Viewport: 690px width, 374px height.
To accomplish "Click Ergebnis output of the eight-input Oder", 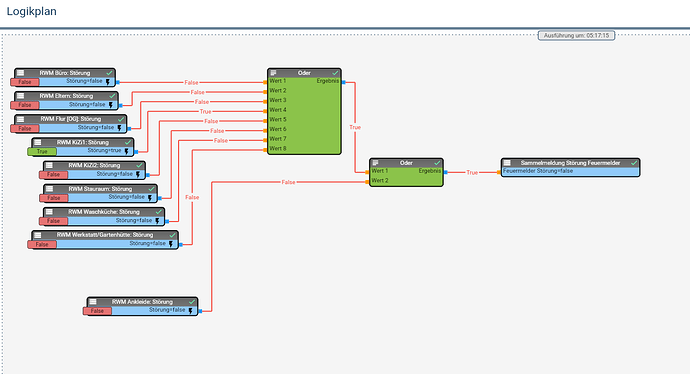I will tap(328, 81).
